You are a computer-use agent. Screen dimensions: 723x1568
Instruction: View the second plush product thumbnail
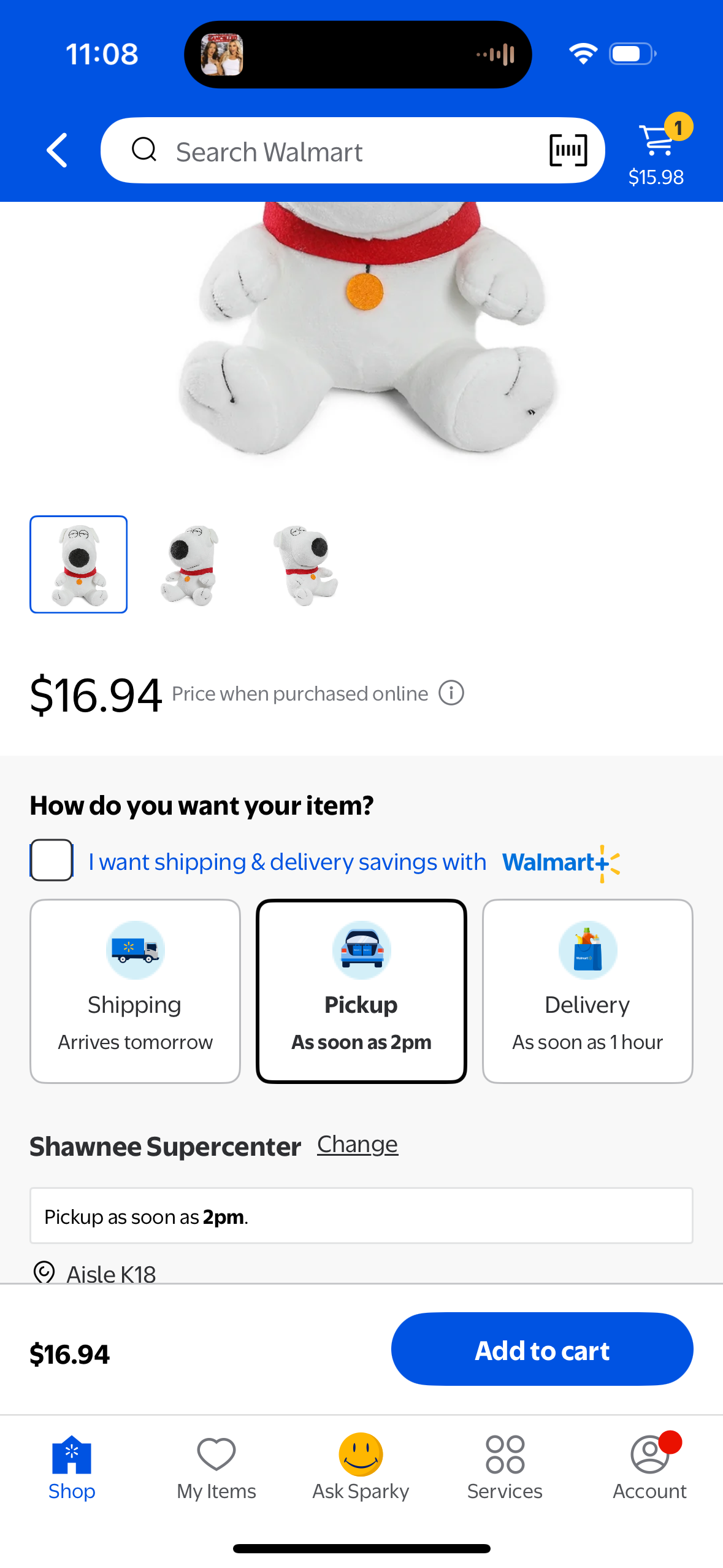191,564
